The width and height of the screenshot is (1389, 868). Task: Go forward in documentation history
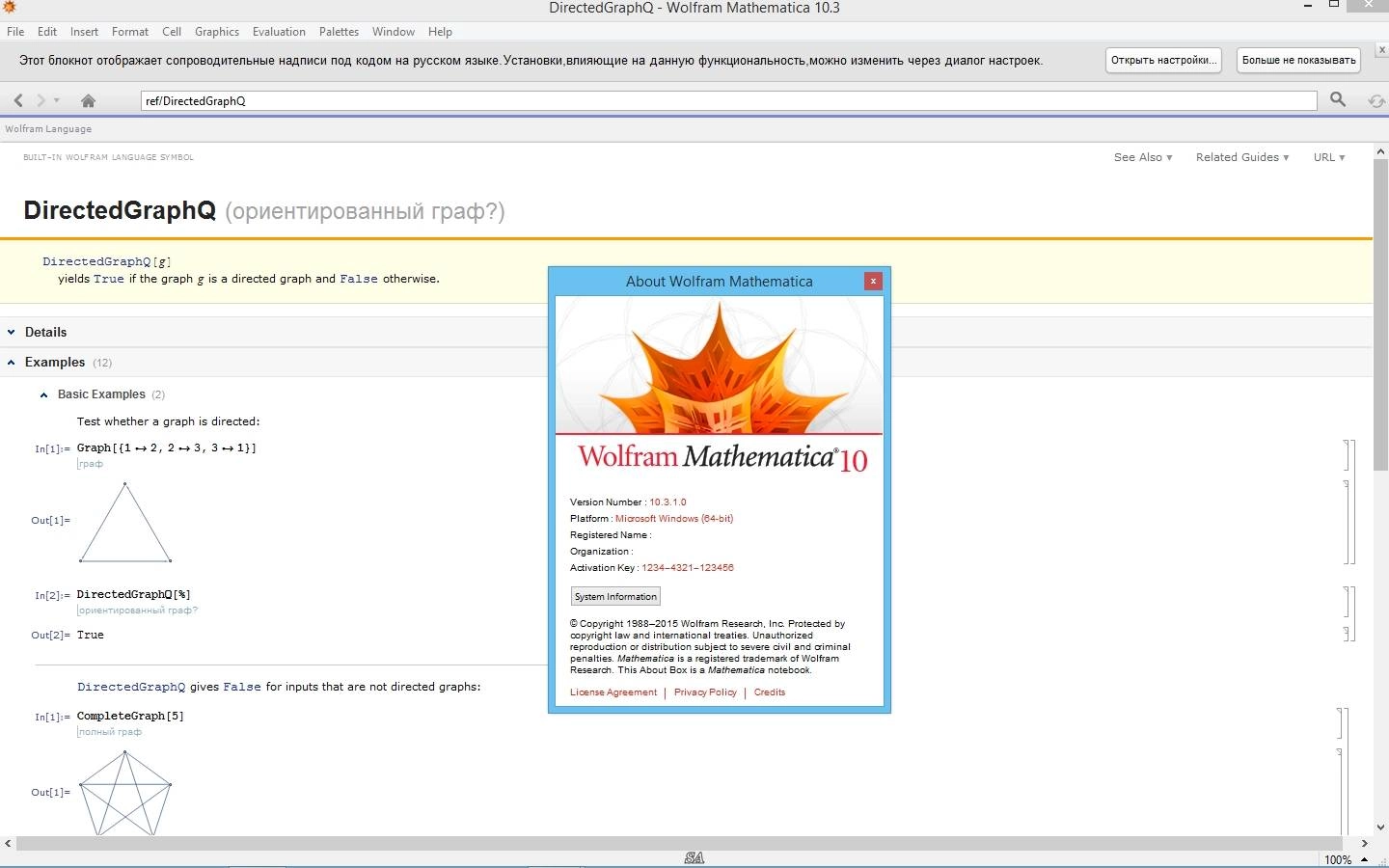41,100
